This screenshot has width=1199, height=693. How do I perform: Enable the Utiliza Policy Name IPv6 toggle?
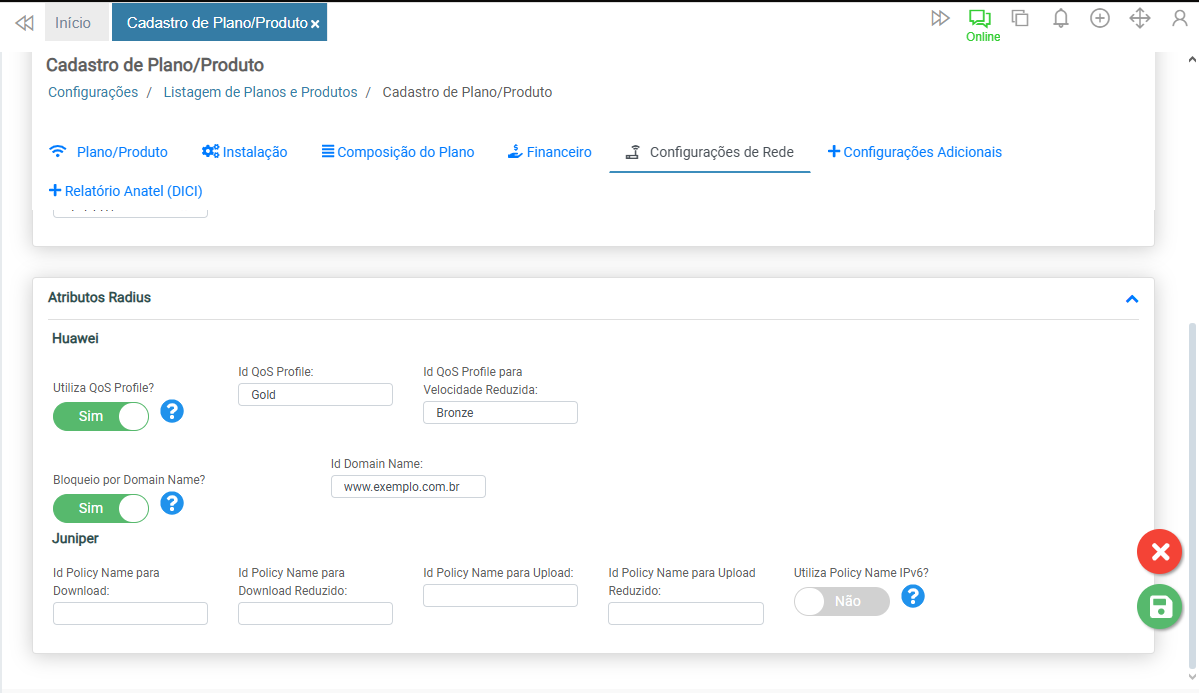point(841,601)
